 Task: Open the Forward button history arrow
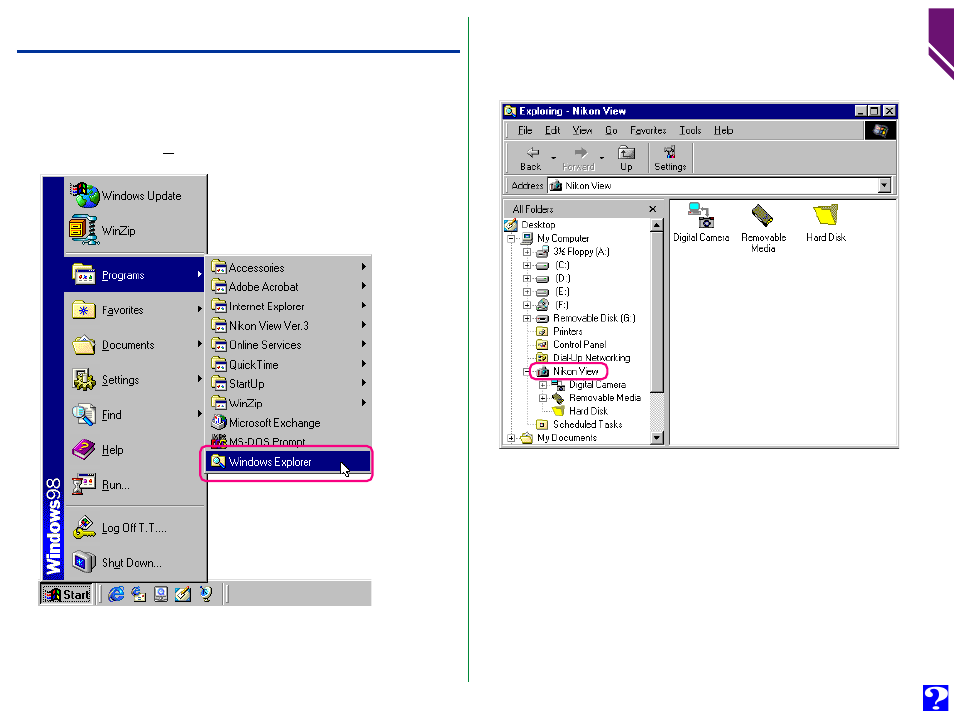602,158
